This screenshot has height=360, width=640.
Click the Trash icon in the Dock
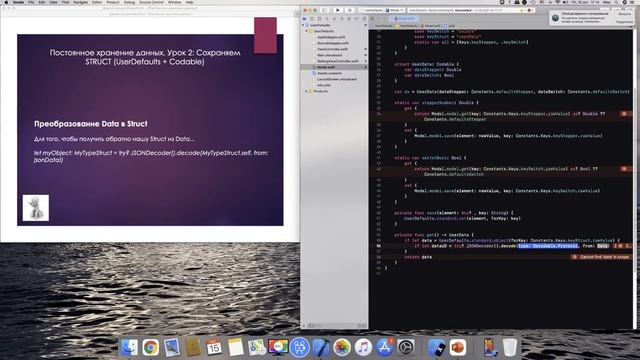click(509, 347)
